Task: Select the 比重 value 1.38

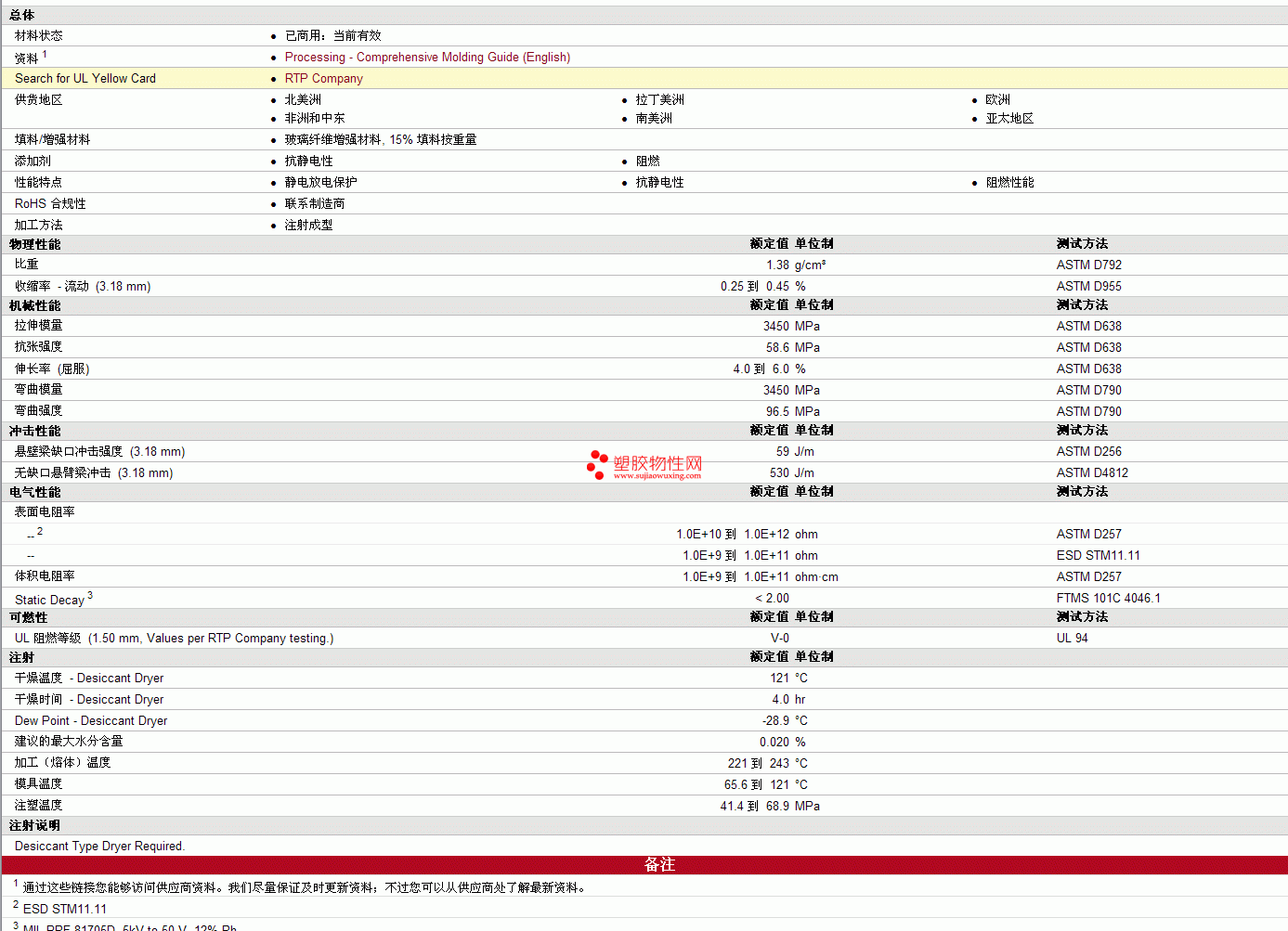Action: pos(777,265)
